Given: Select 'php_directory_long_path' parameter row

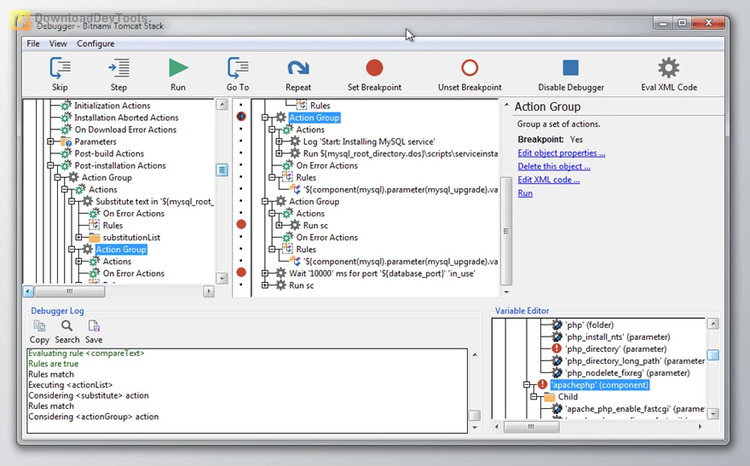Looking at the screenshot, I should (635, 361).
